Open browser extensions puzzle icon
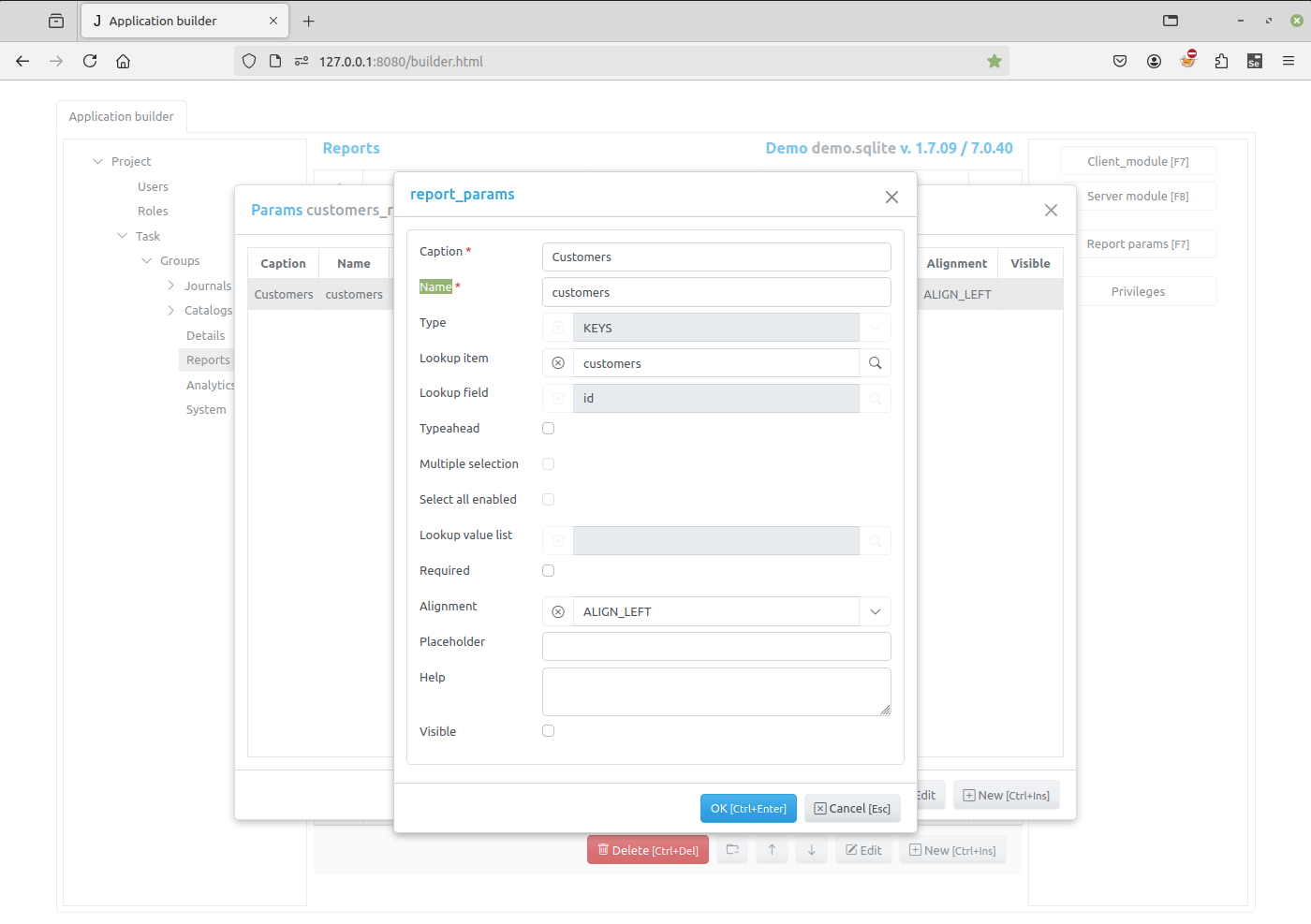 click(1221, 62)
